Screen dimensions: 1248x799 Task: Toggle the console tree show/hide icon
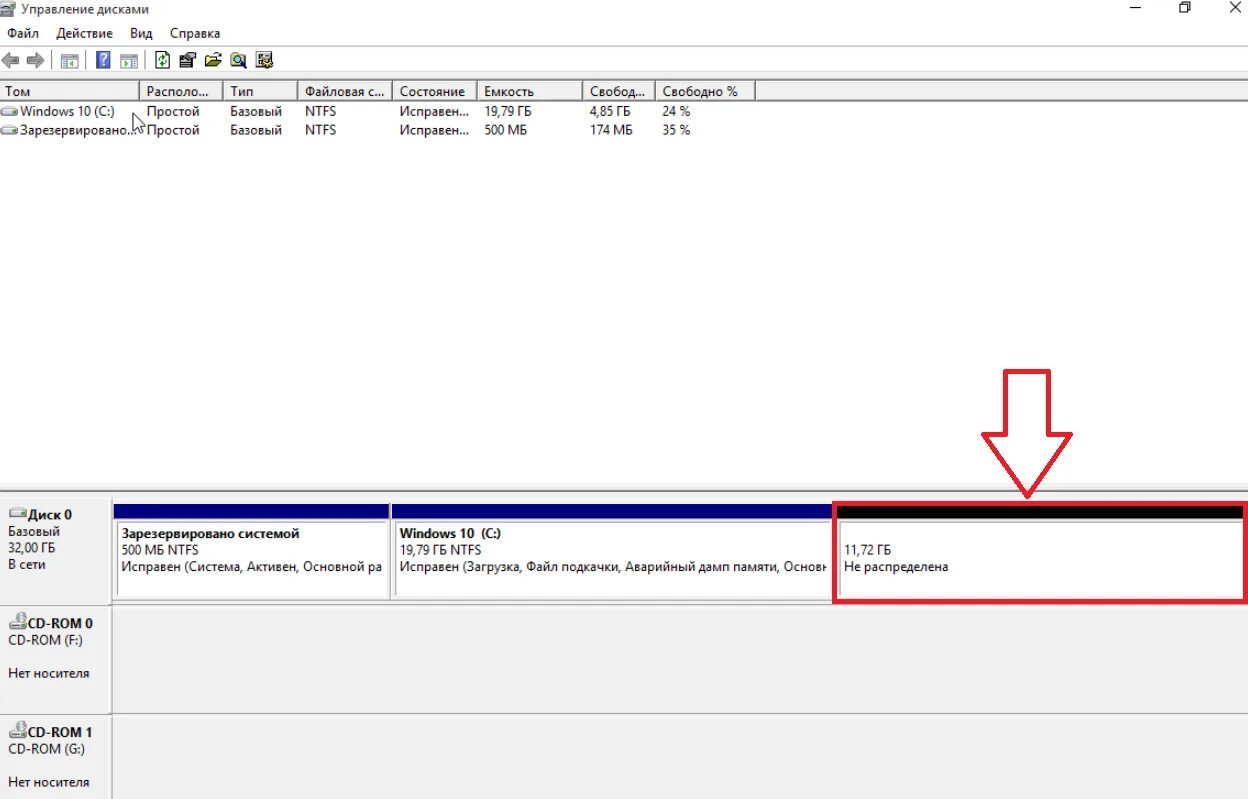[x=69, y=60]
